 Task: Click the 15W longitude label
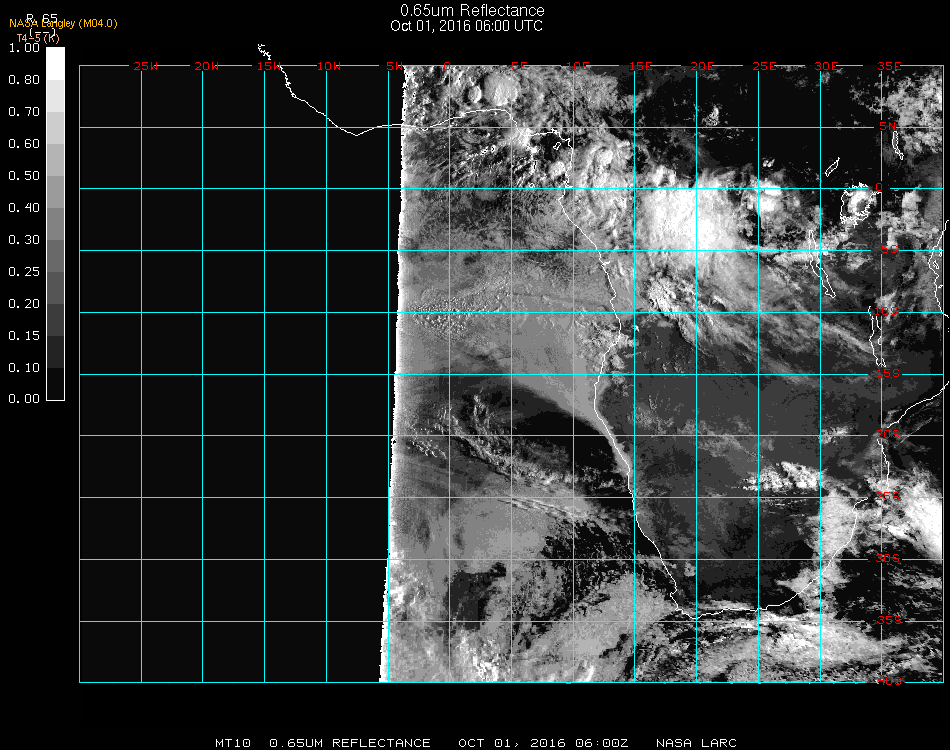[x=268, y=66]
